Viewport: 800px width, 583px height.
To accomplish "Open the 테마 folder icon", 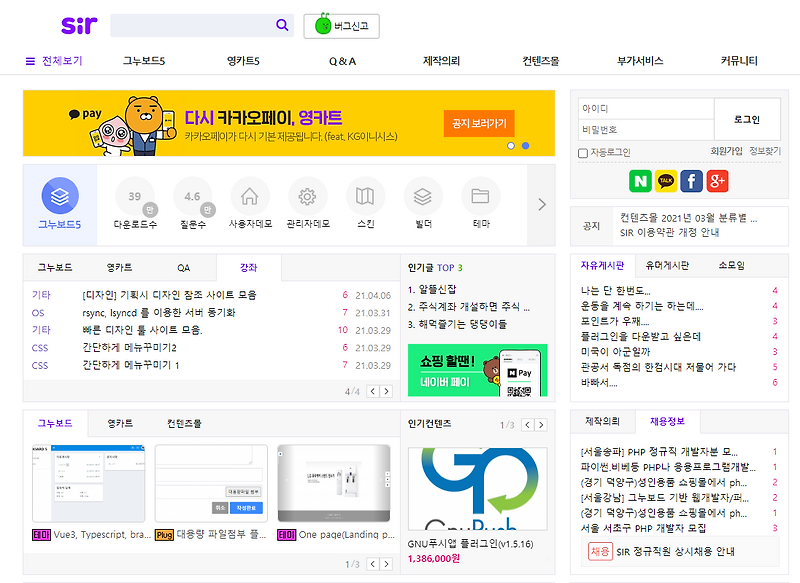I will [480, 197].
